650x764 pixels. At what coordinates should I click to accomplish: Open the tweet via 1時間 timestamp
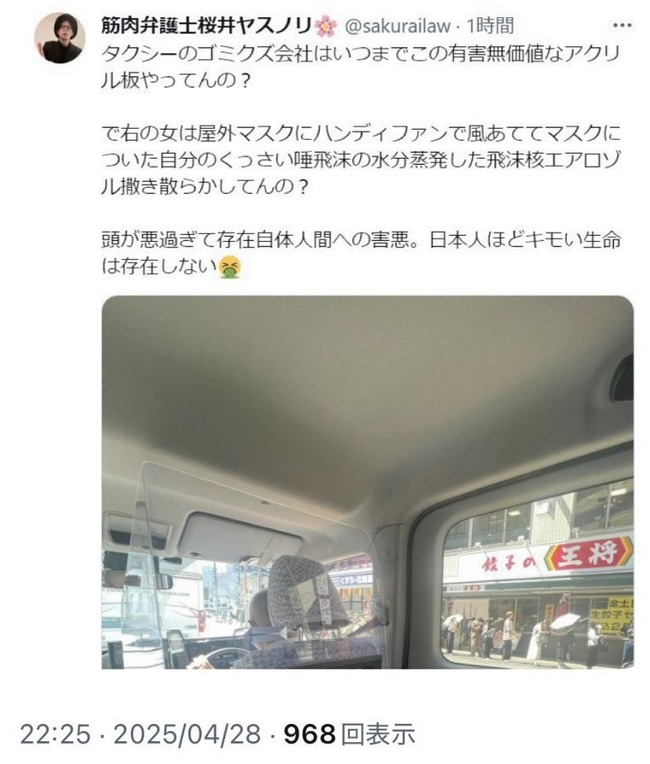490,26
